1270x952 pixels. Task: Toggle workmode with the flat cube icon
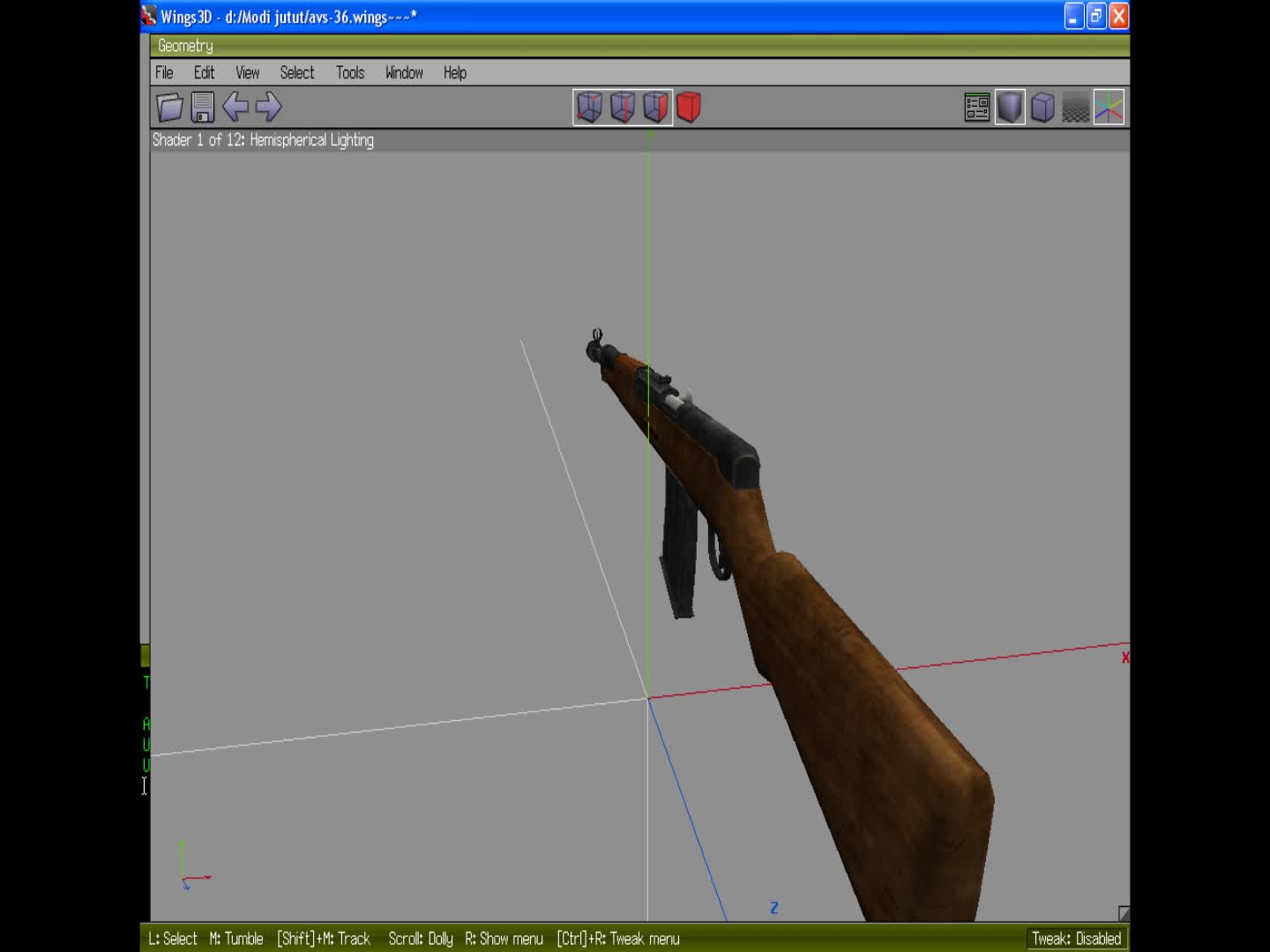(x=1009, y=107)
